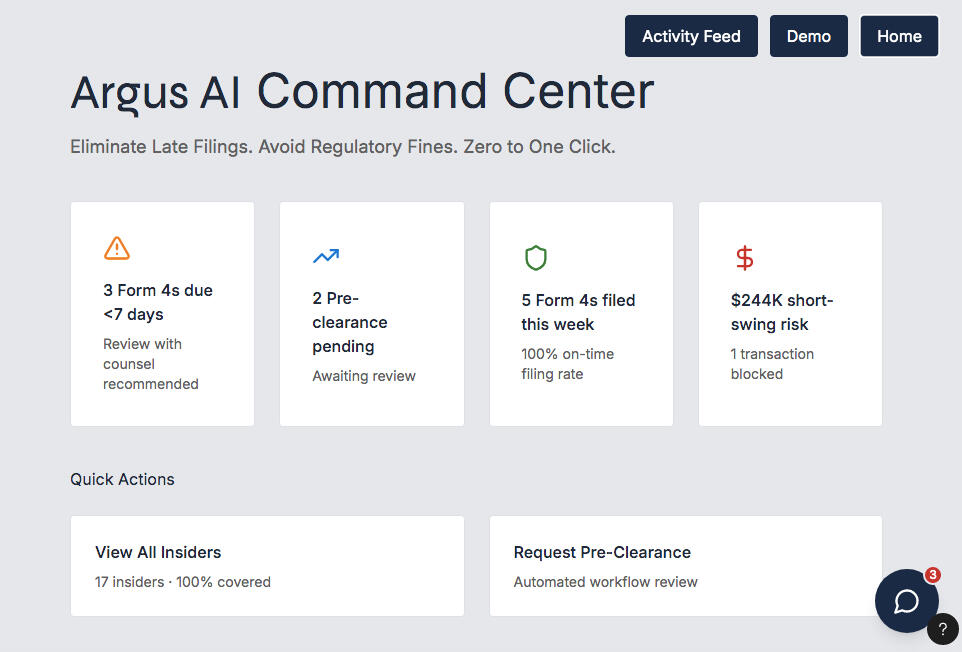
Task: Open the chat bubble widget
Action: pos(906,600)
